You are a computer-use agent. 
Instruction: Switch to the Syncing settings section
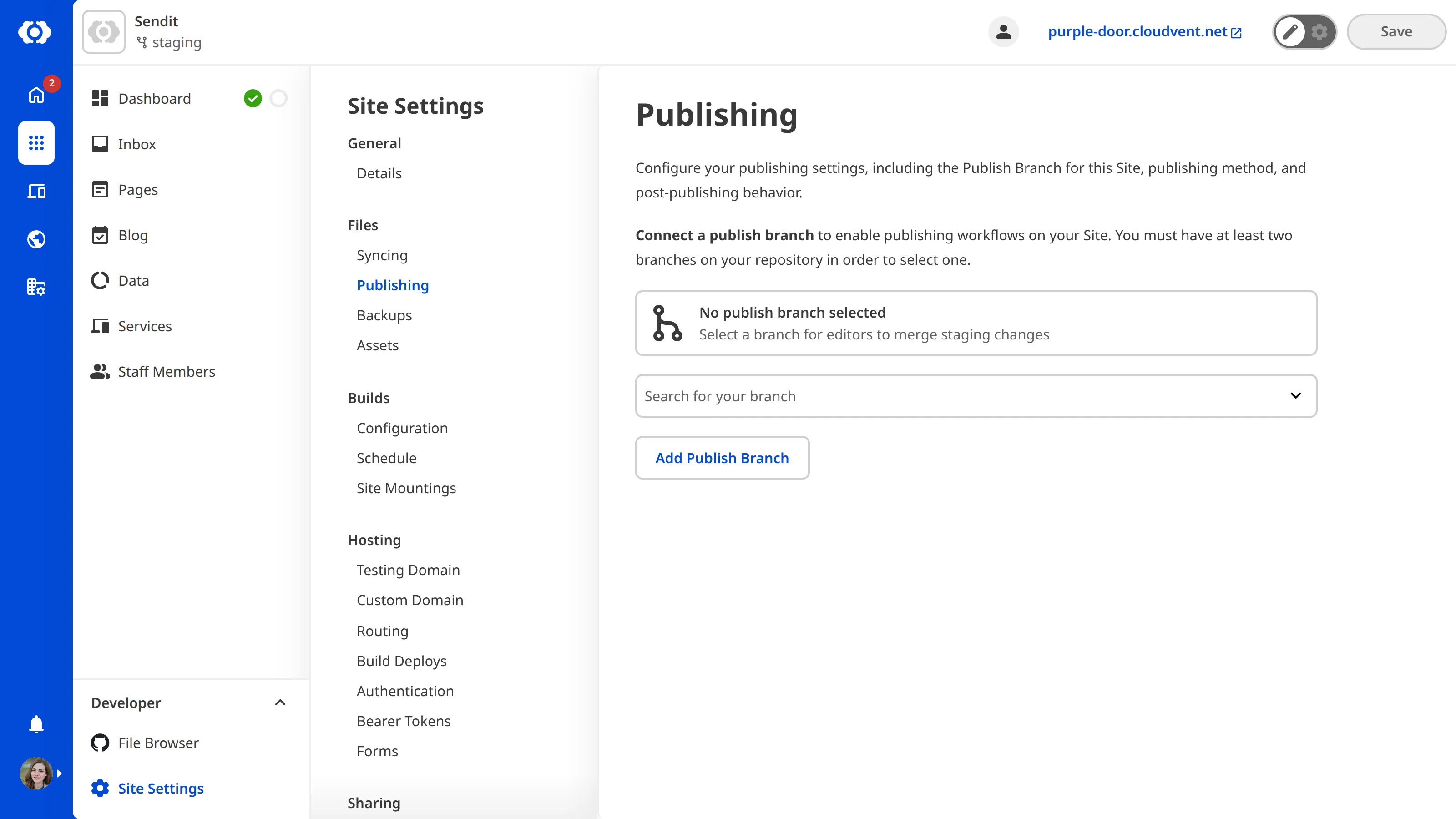coord(382,255)
